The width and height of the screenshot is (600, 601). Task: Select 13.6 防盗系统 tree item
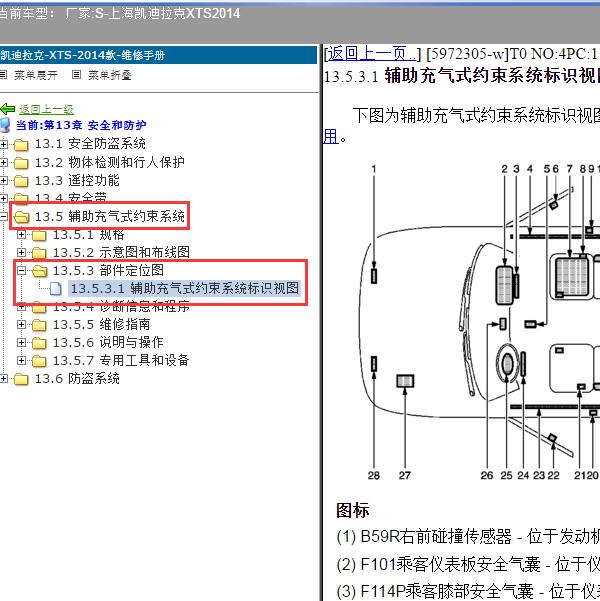[x=77, y=379]
